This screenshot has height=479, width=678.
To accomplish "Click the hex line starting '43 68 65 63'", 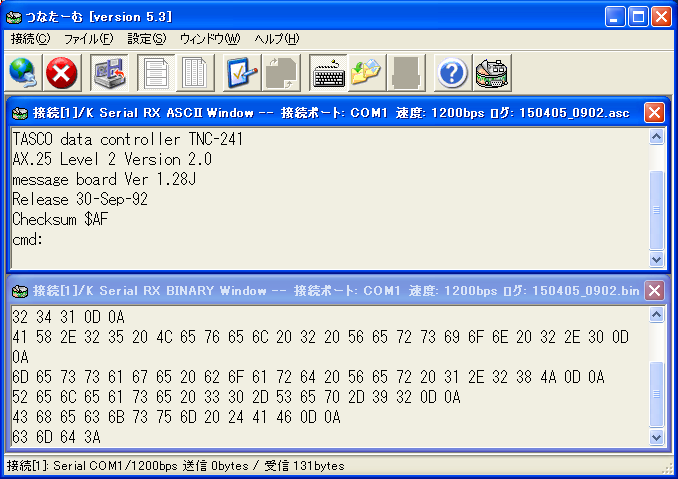I will 176,417.
